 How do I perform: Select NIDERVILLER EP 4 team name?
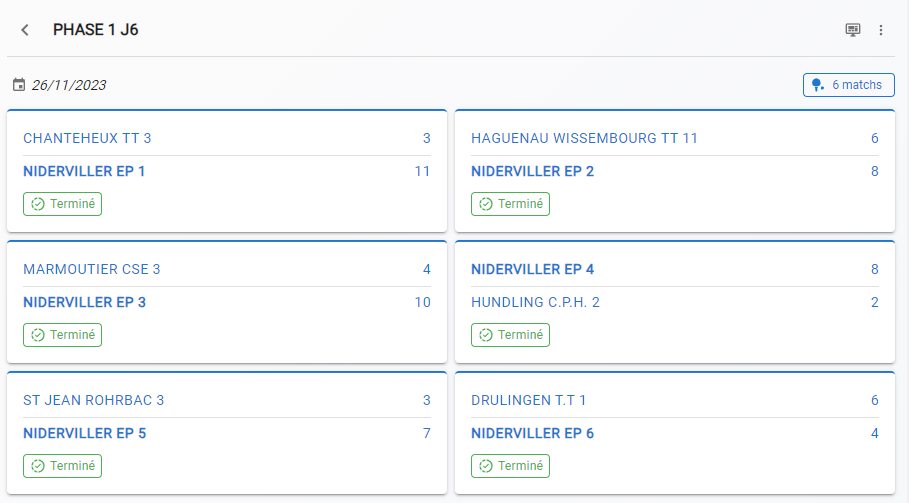tap(532, 269)
